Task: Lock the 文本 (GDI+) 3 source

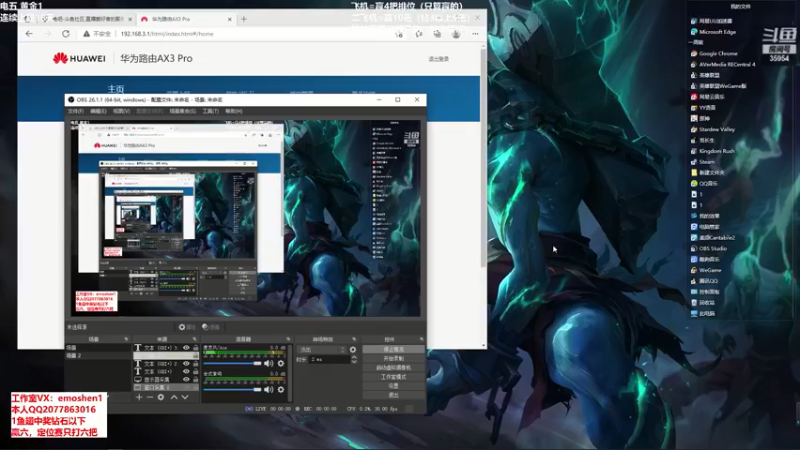Action: pos(195,348)
